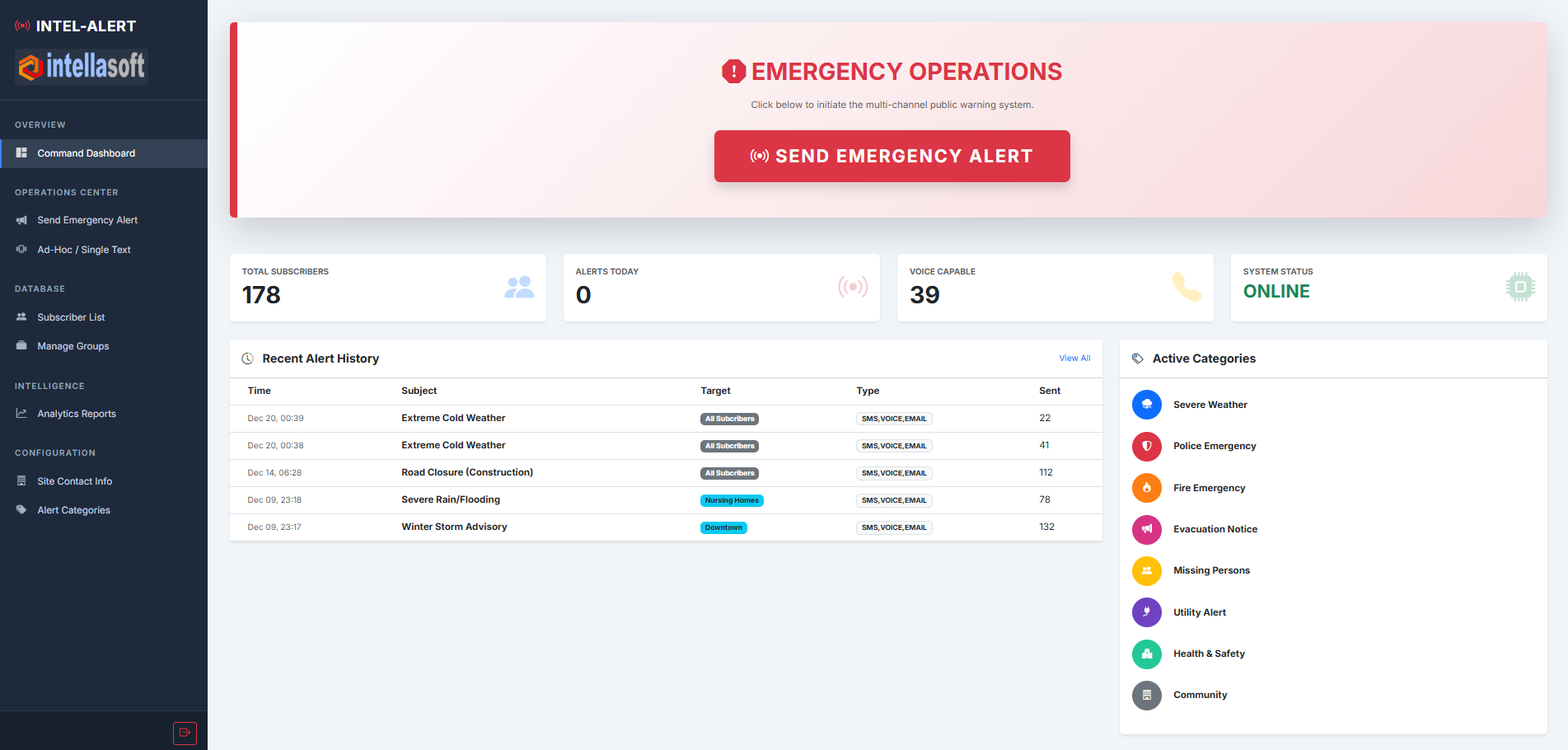Click the red logout icon in sidebar

(x=185, y=733)
